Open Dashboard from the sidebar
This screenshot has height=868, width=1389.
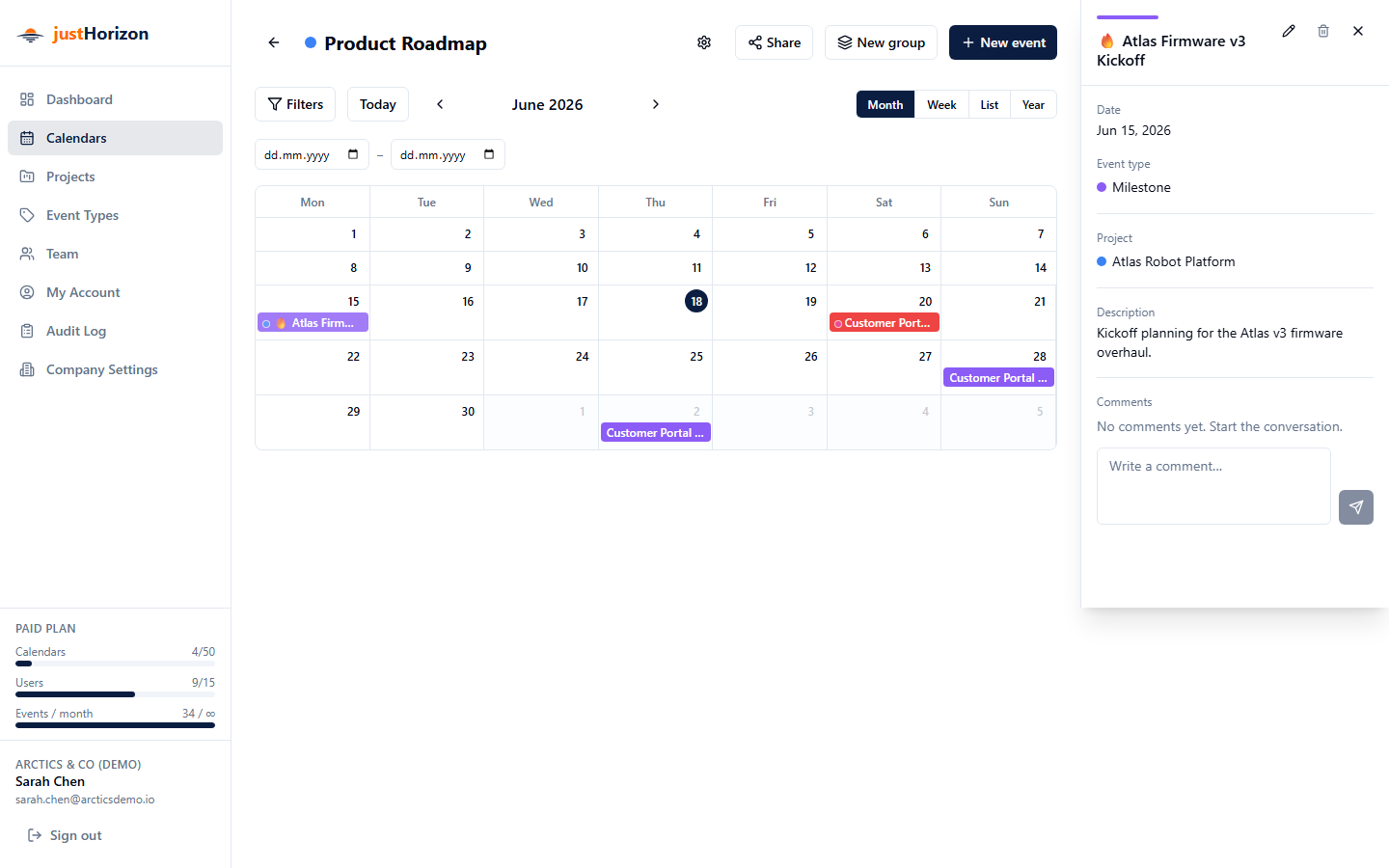(x=115, y=99)
